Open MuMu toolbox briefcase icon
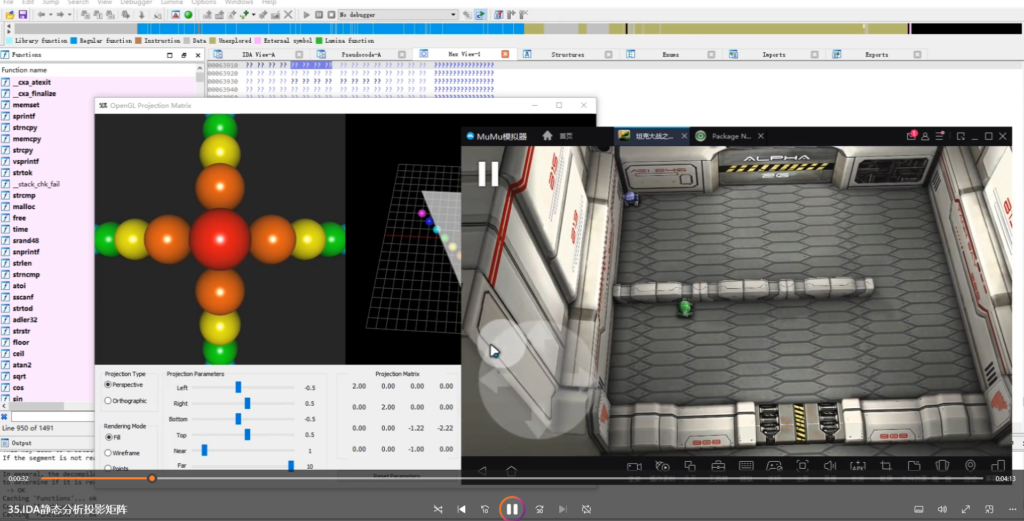The image size is (1024, 521). point(718,466)
